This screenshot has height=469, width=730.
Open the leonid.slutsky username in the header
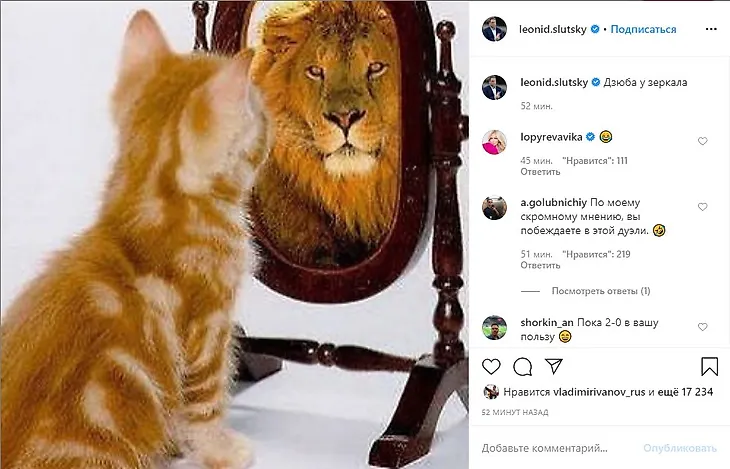pyautogui.click(x=554, y=30)
